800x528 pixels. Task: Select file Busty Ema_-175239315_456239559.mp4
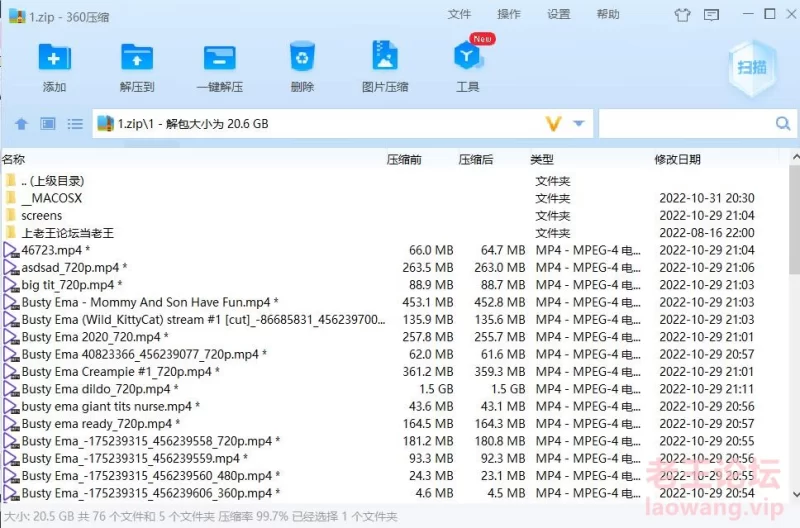135,458
